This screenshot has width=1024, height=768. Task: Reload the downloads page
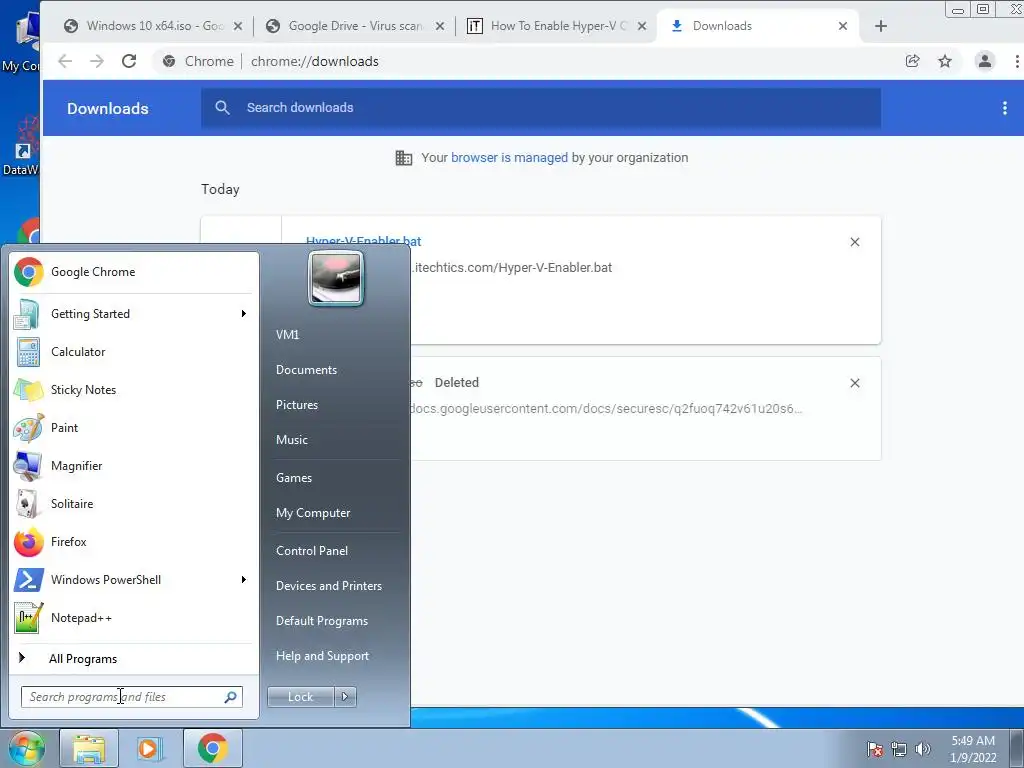tap(129, 61)
